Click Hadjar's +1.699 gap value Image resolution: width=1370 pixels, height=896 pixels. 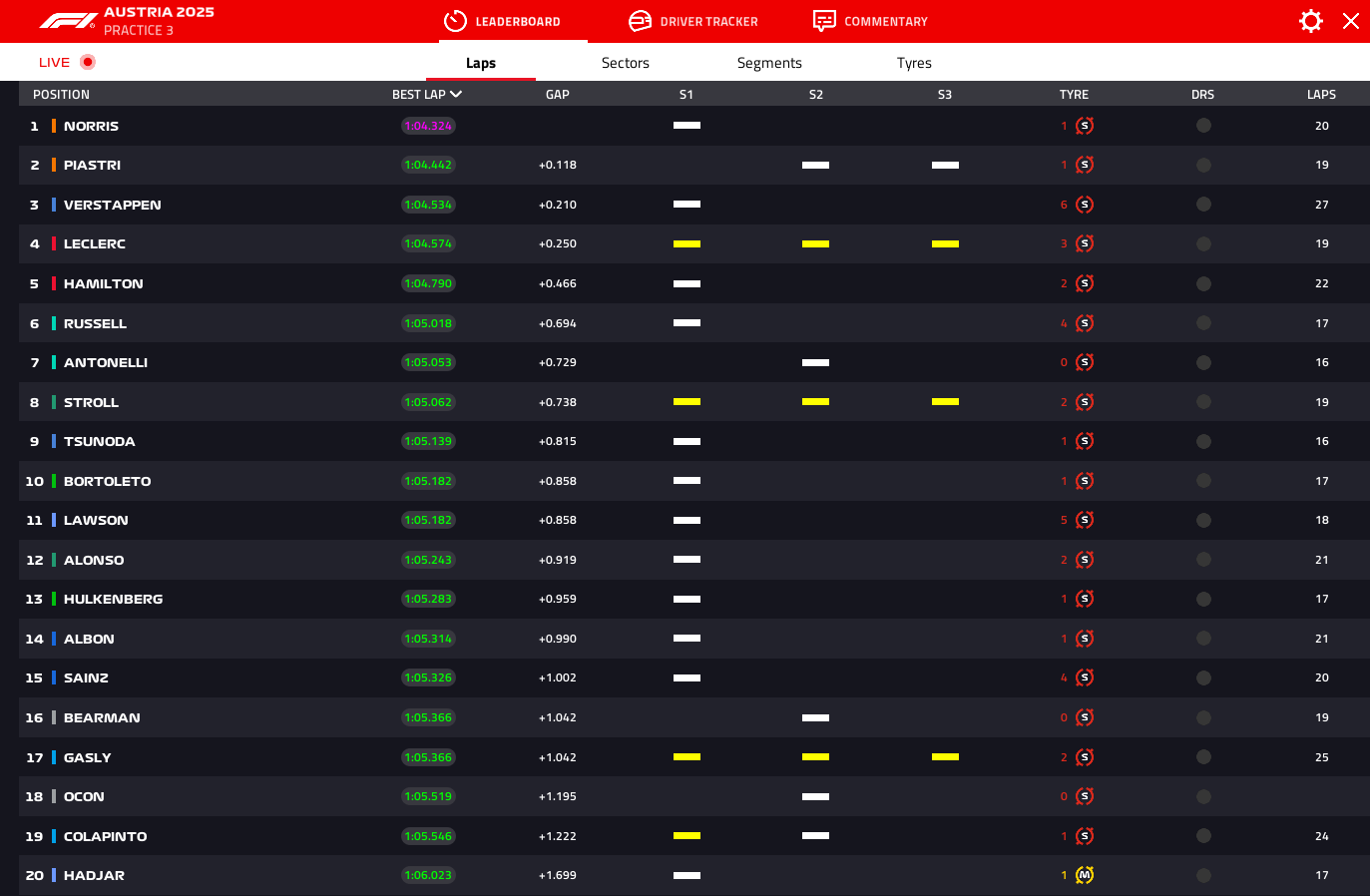tap(558, 875)
